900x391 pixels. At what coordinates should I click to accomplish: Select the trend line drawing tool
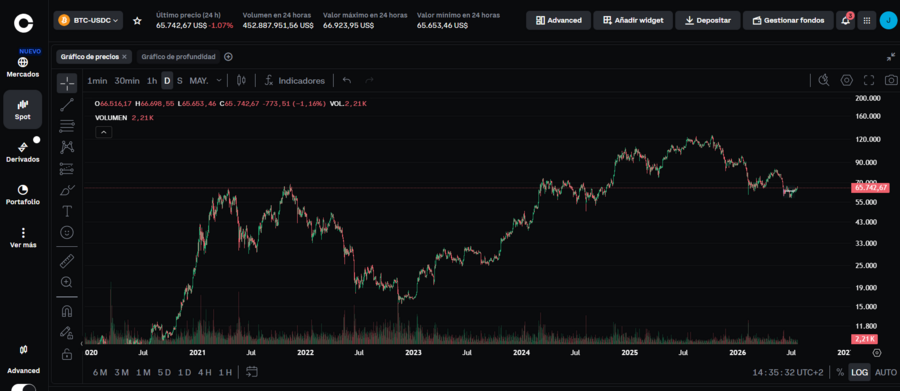click(x=67, y=104)
